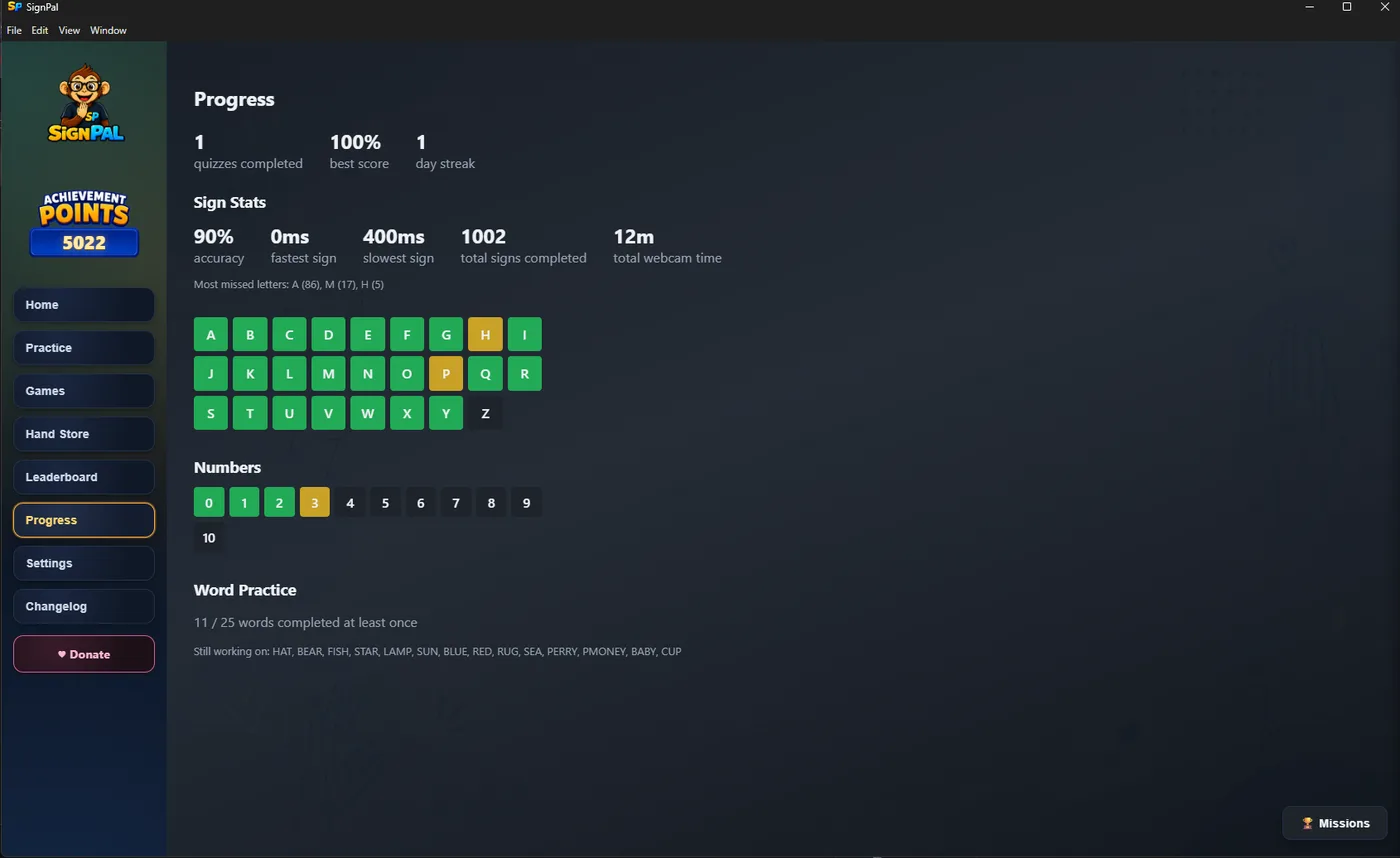The width and height of the screenshot is (1400, 858).
Task: Click the Achievement Points 5022 badge
Action: coord(84,223)
